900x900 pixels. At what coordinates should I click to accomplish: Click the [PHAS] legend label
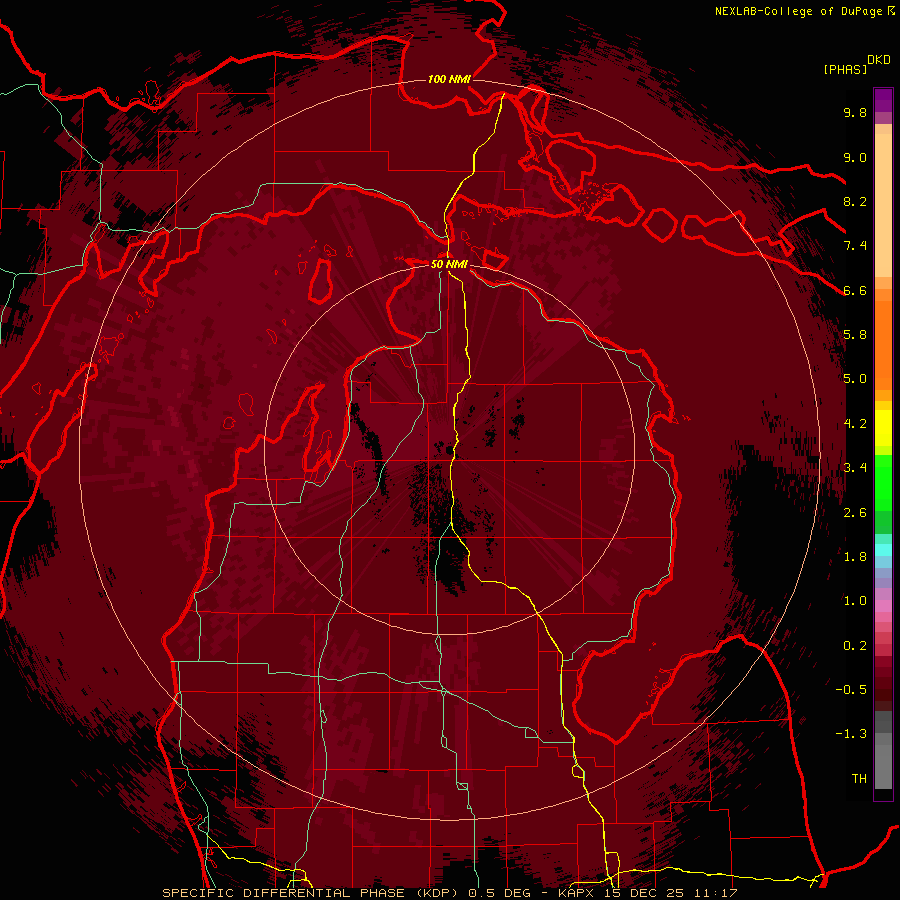845,69
